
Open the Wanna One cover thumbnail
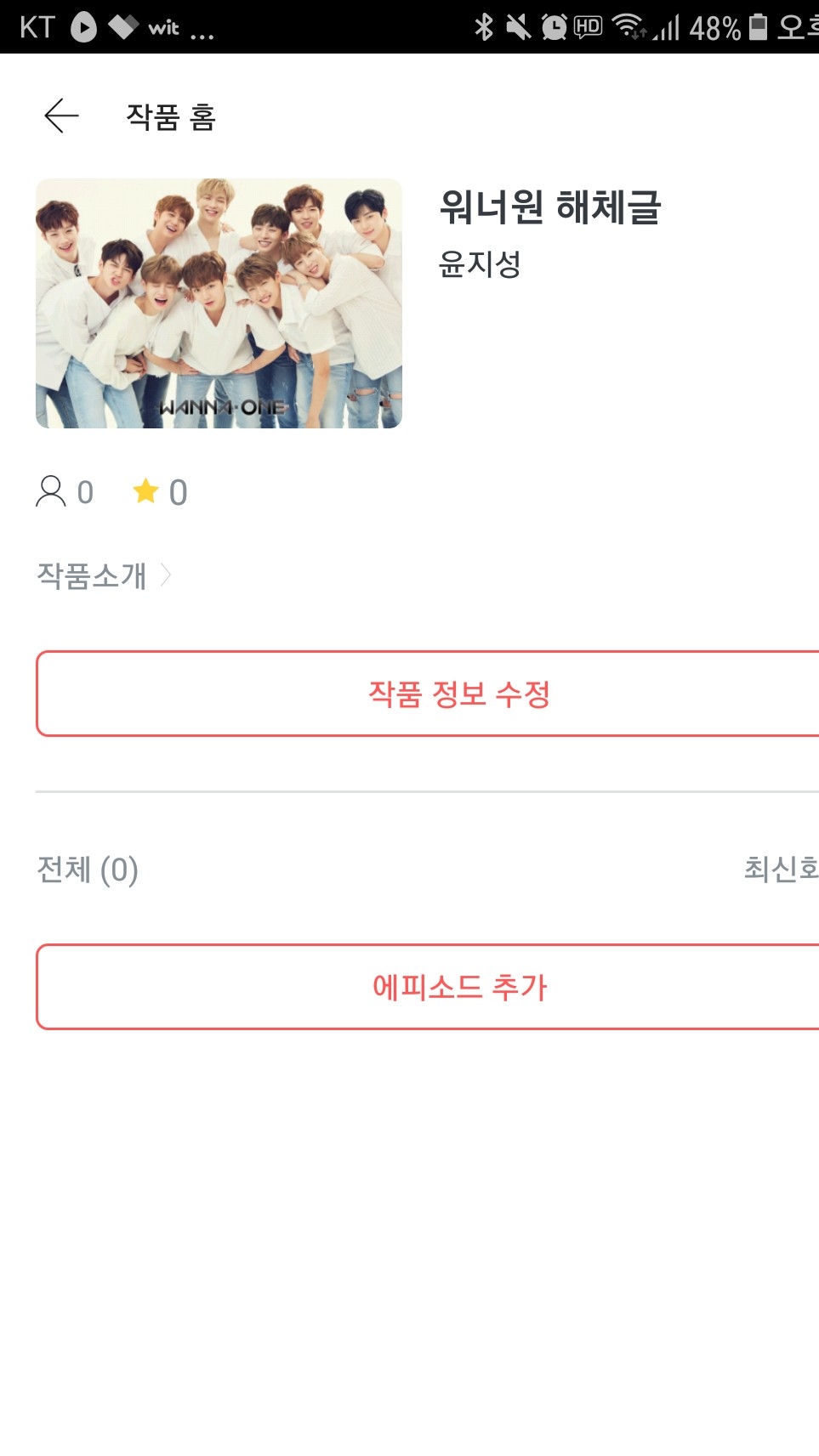tap(219, 303)
